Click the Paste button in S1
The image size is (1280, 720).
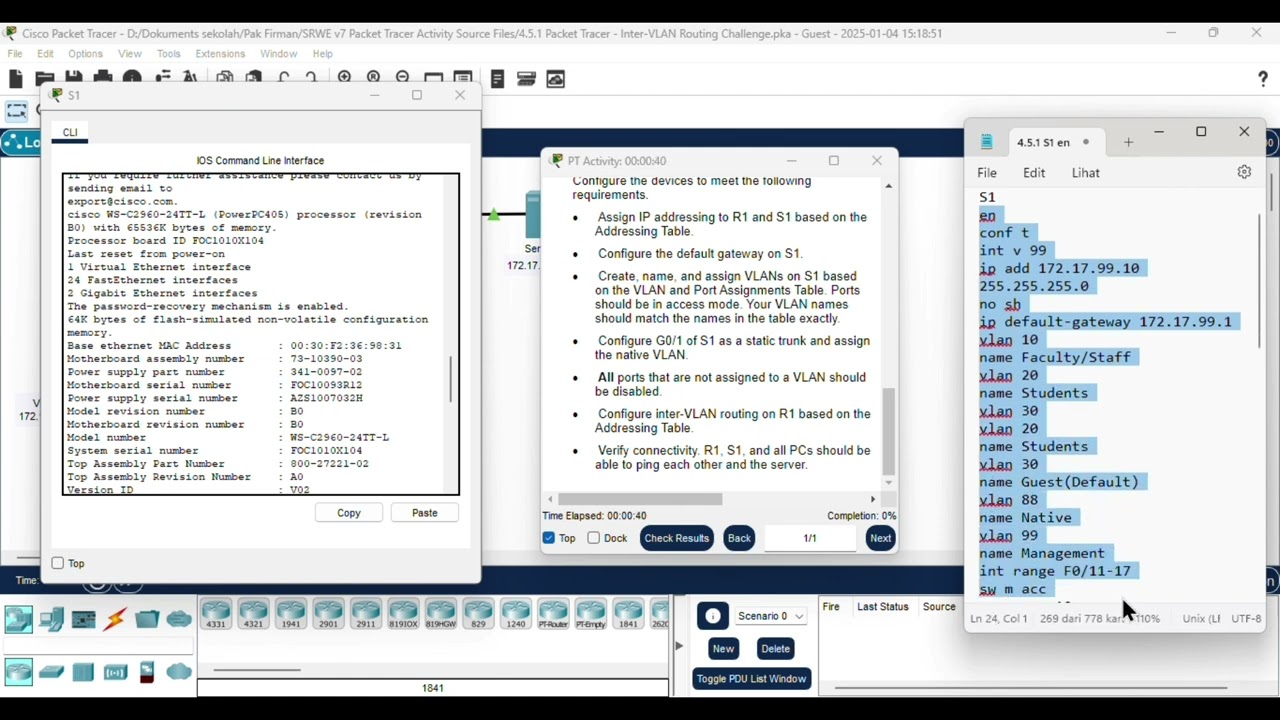tap(425, 513)
